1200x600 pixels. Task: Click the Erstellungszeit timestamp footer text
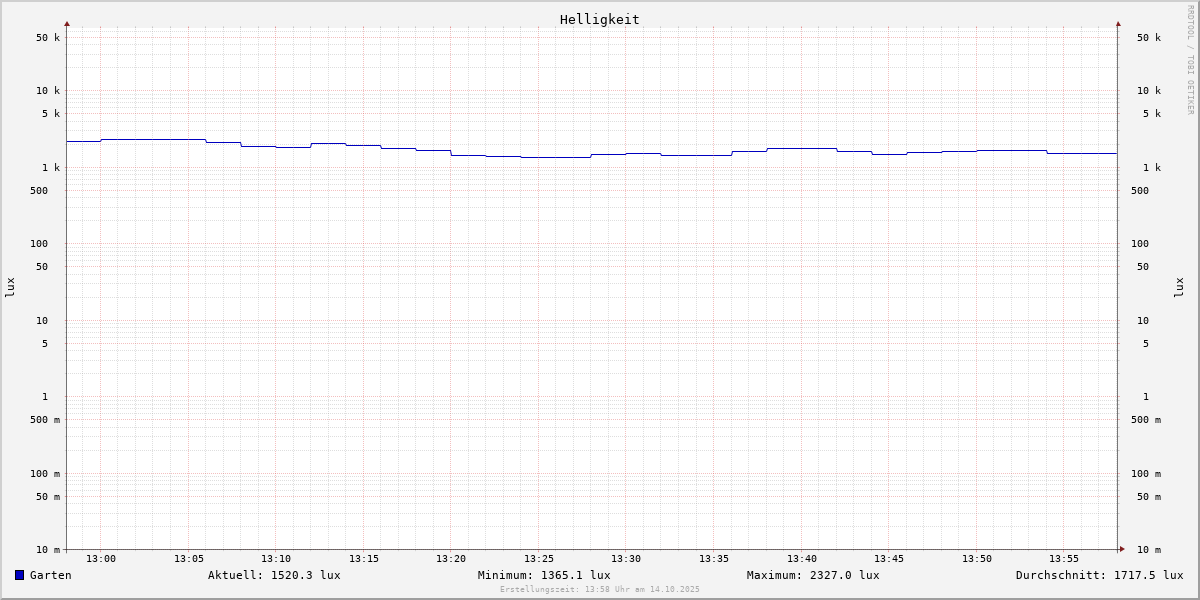pos(600,589)
